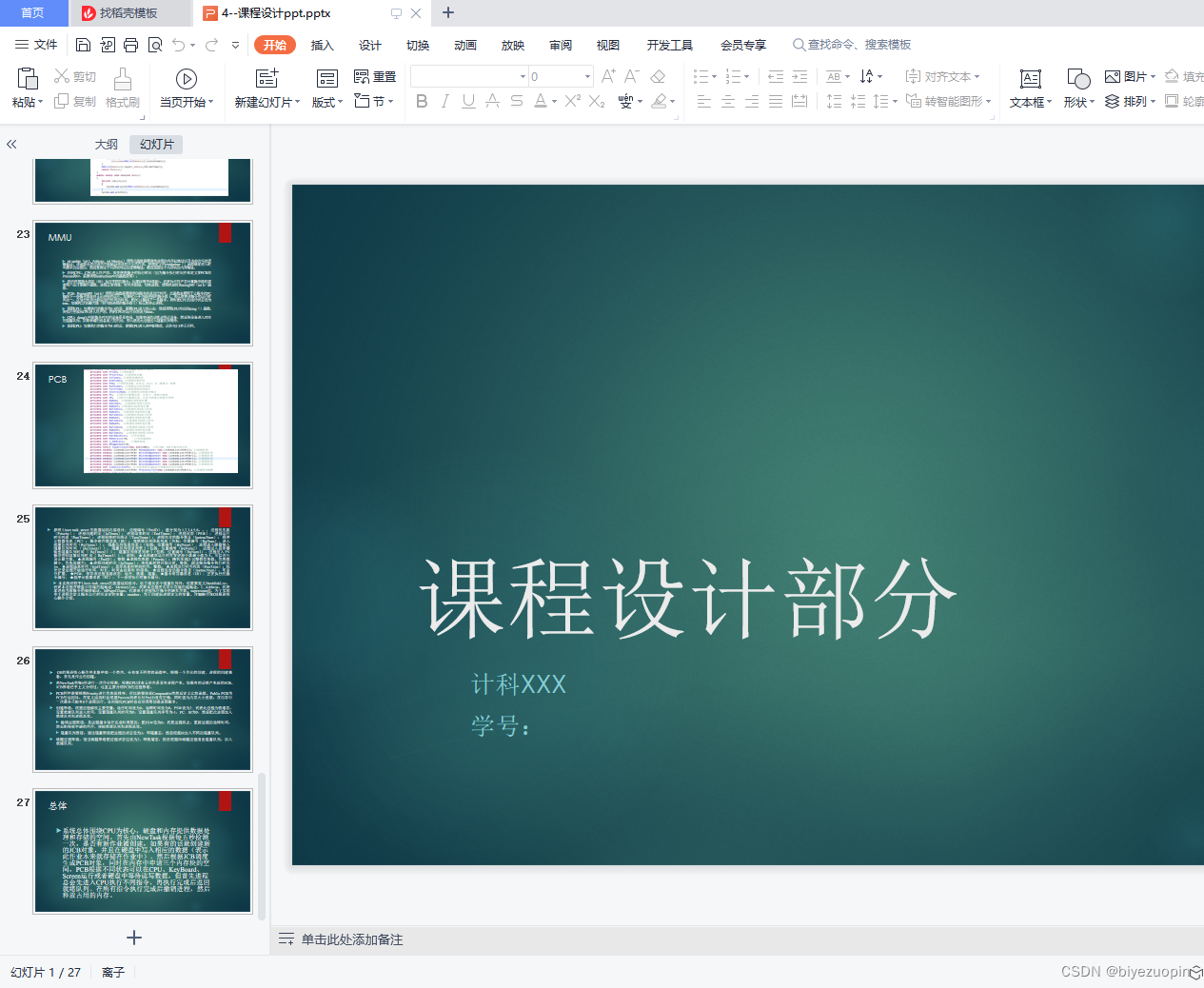This screenshot has height=988, width=1204.
Task: Open the 形状 shapes tool
Action: tap(1076, 88)
